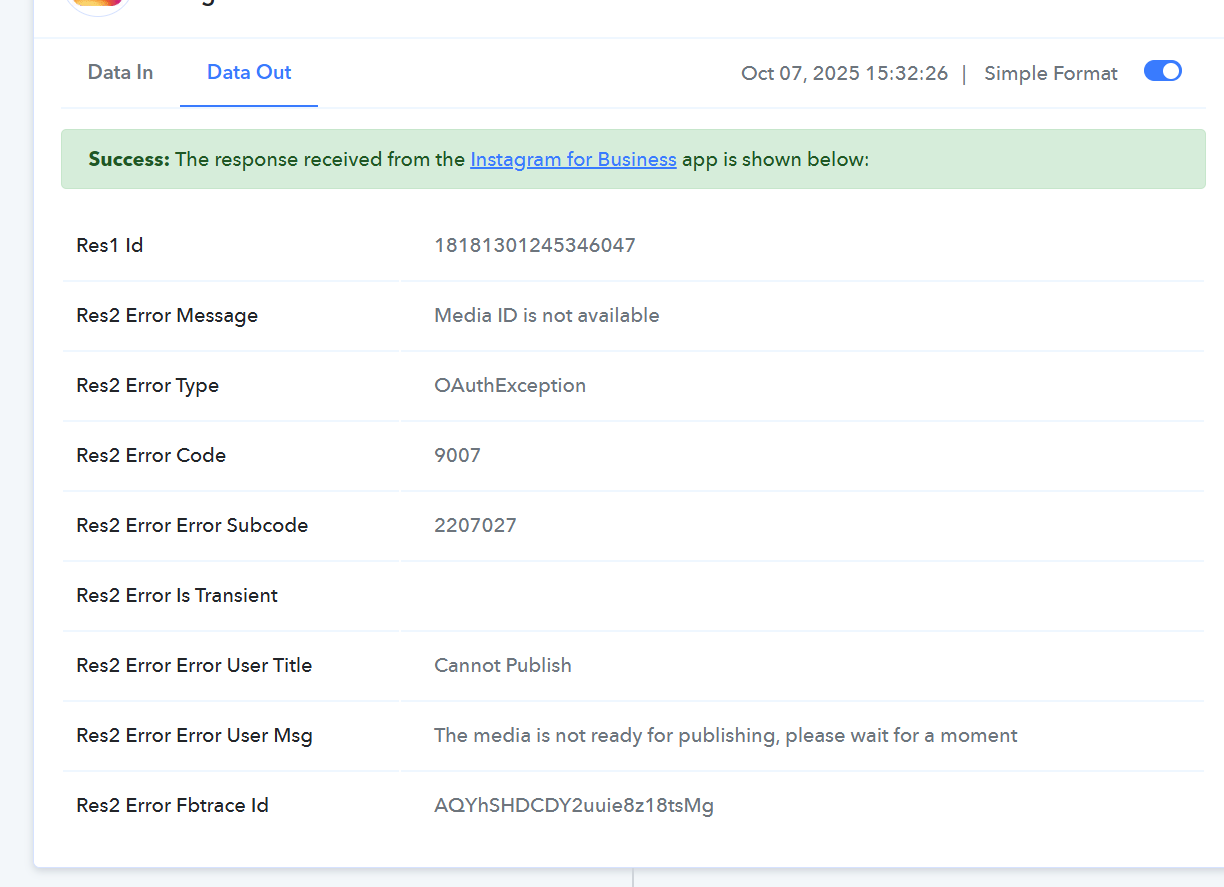This screenshot has width=1224, height=887.
Task: Click the Res2 Error Error User Title label
Action: [x=194, y=666]
